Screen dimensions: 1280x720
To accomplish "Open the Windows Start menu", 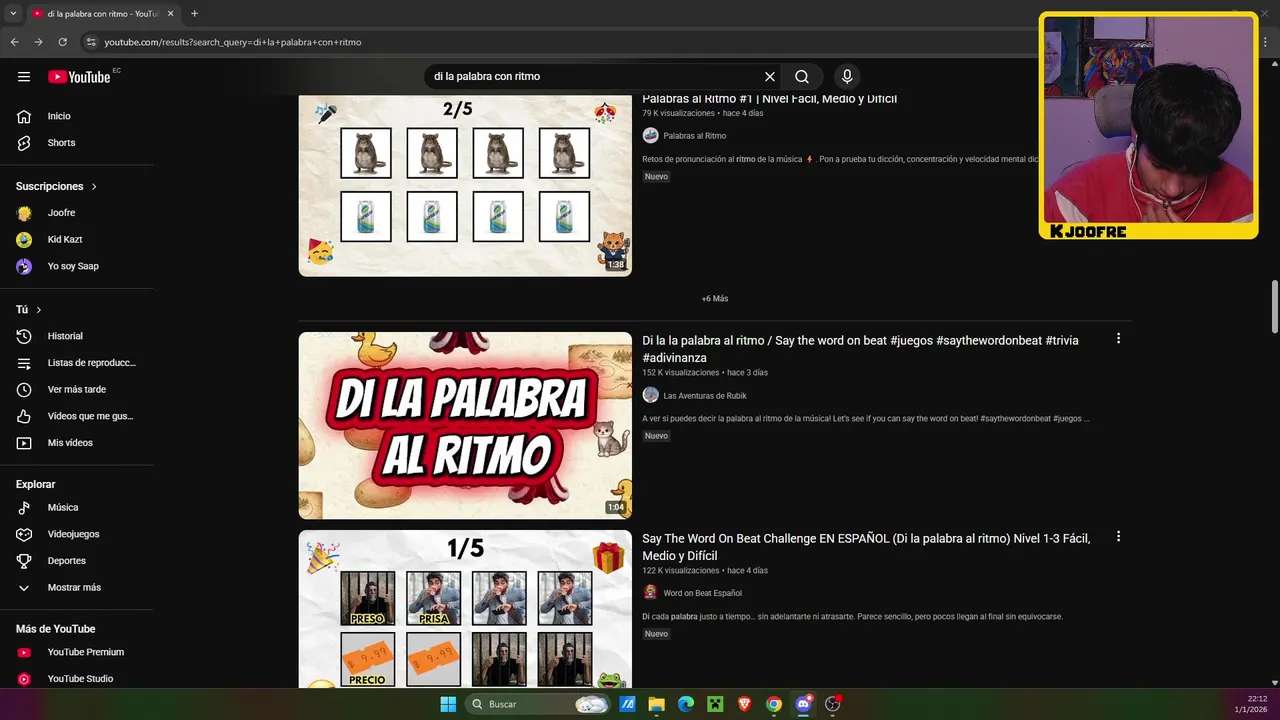I will pyautogui.click(x=448, y=704).
